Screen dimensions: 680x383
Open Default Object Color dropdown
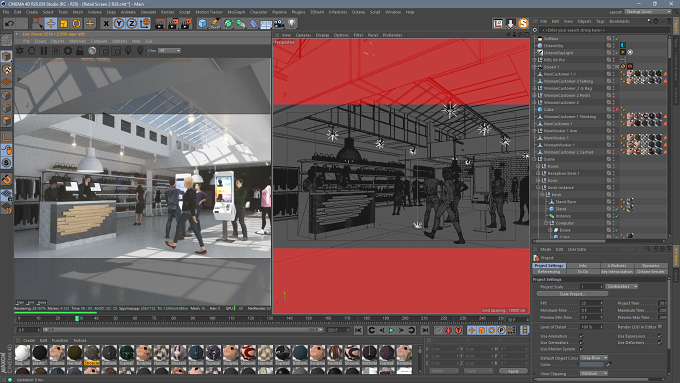tap(594, 358)
